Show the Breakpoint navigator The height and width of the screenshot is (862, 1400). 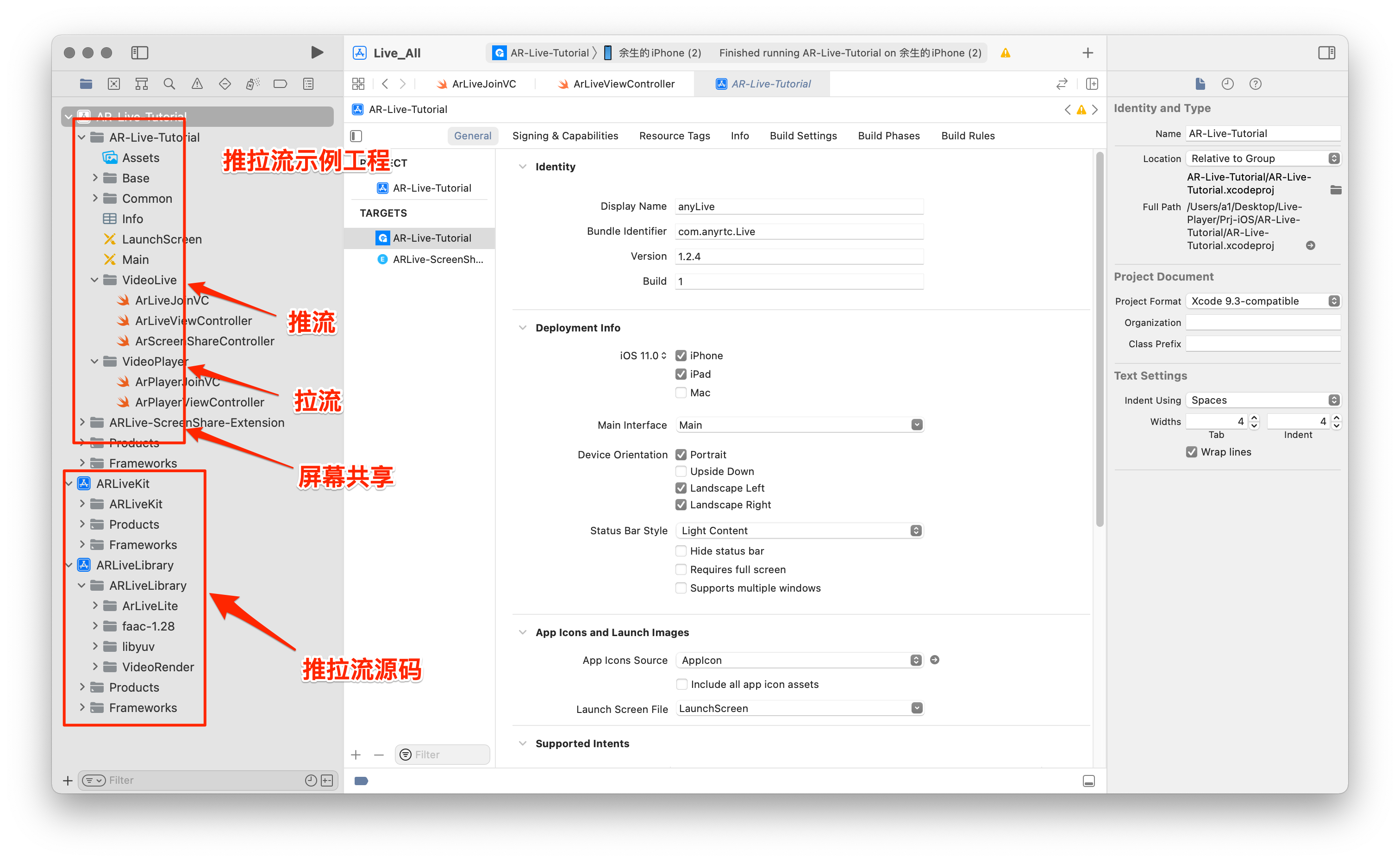(x=280, y=84)
